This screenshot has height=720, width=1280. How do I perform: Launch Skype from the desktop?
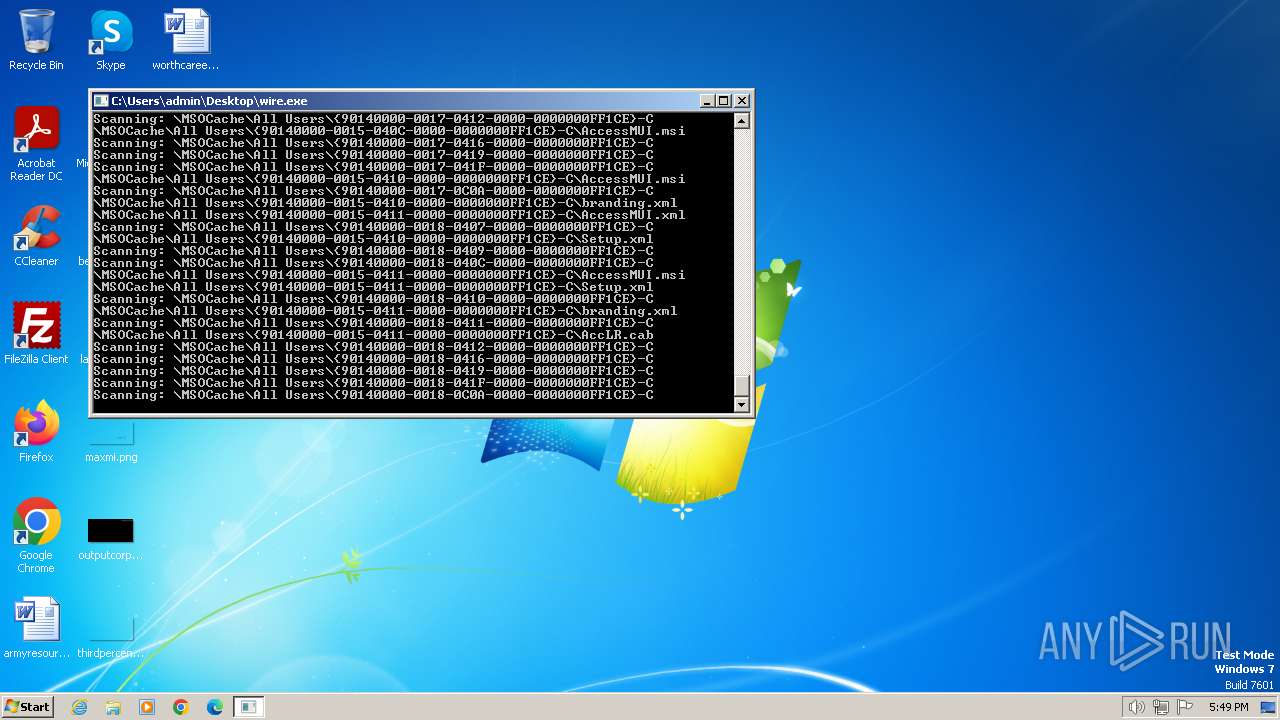[x=111, y=40]
